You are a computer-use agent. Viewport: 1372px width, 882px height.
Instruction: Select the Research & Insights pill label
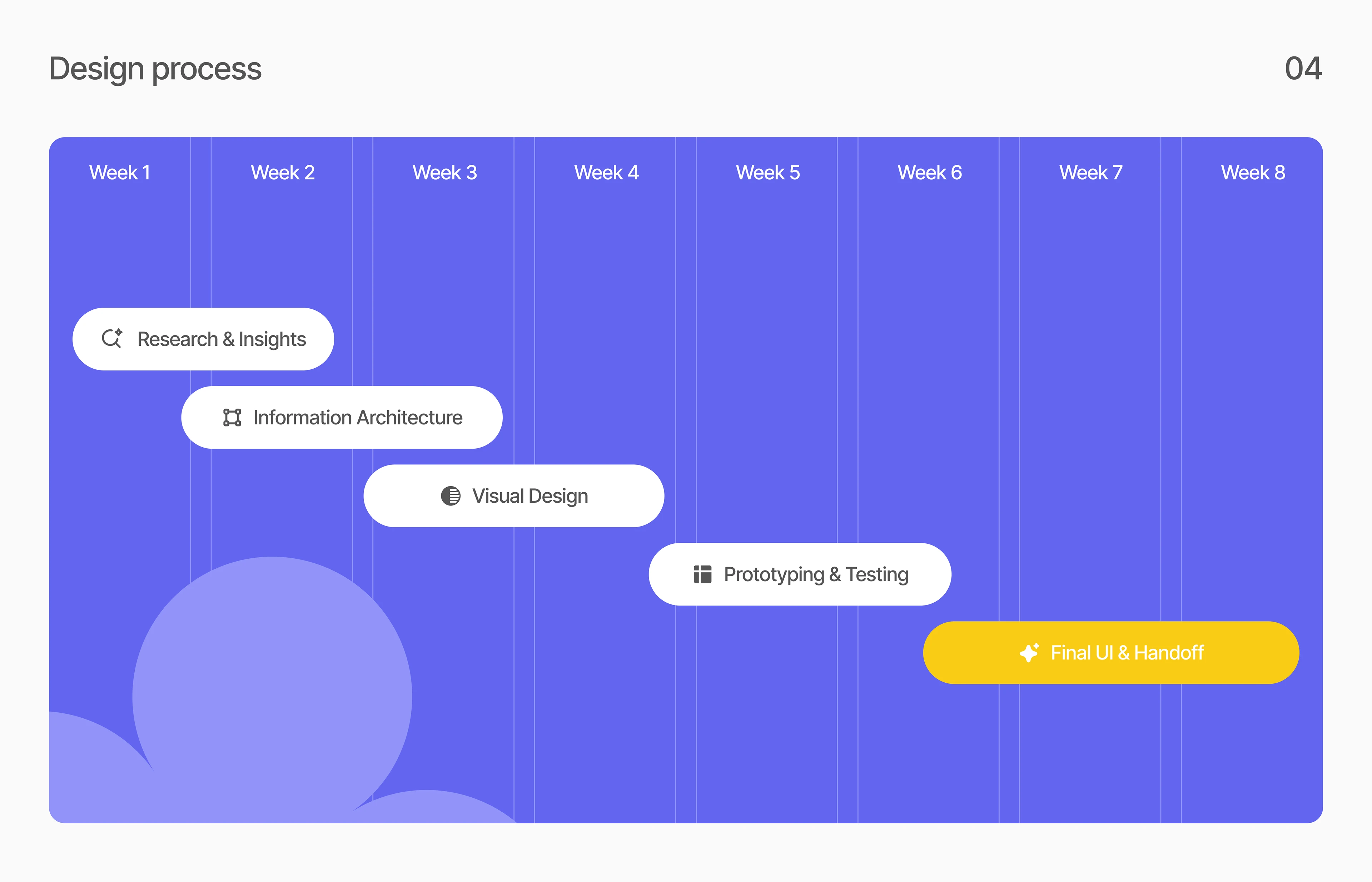(222, 339)
